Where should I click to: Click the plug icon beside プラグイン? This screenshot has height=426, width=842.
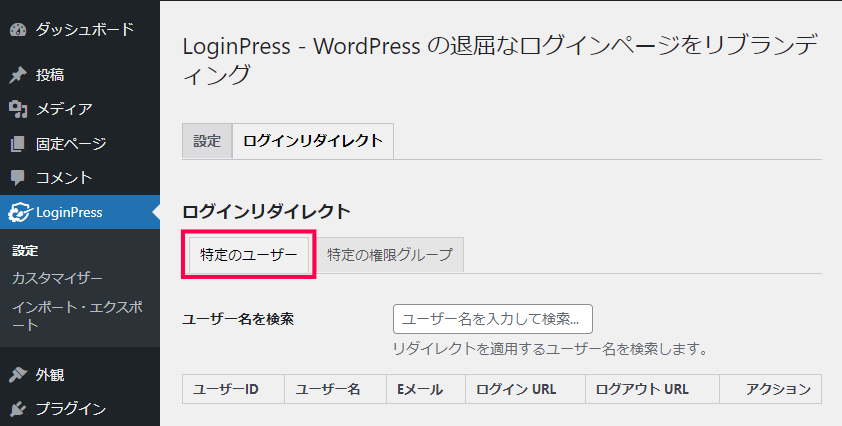18,409
